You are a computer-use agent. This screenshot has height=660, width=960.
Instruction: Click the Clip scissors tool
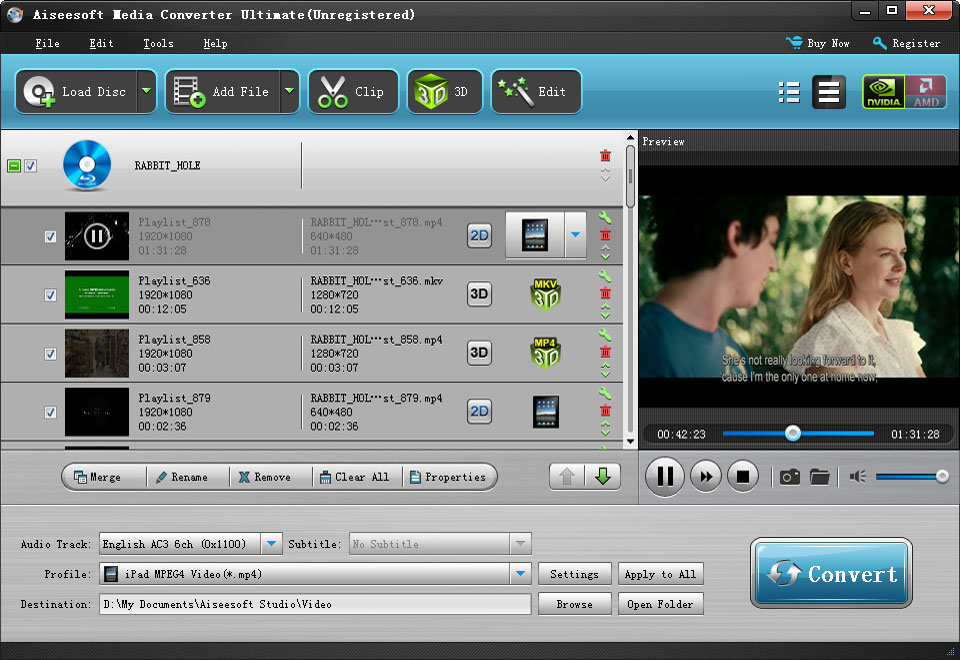(352, 92)
